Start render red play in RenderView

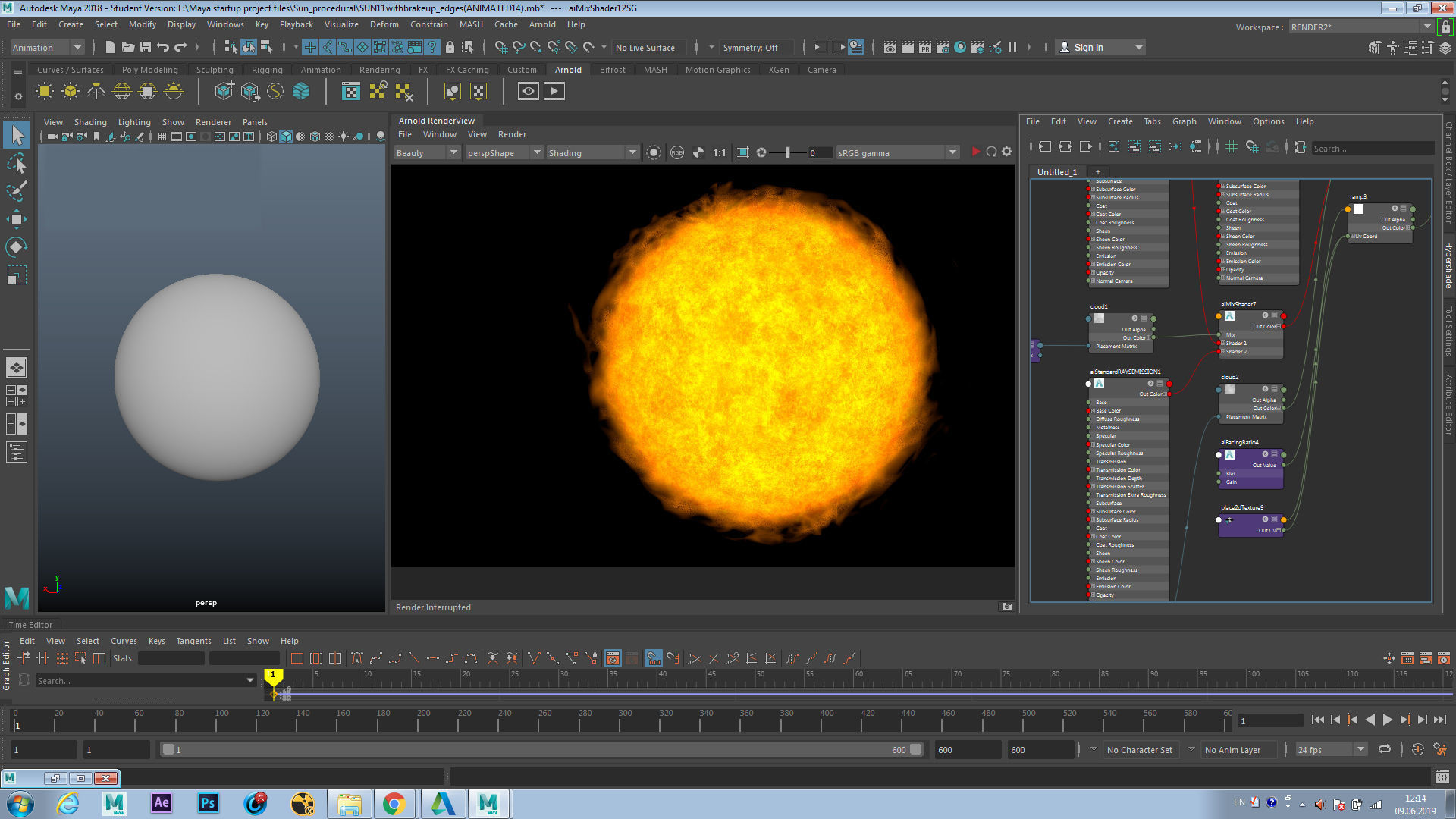(x=976, y=152)
